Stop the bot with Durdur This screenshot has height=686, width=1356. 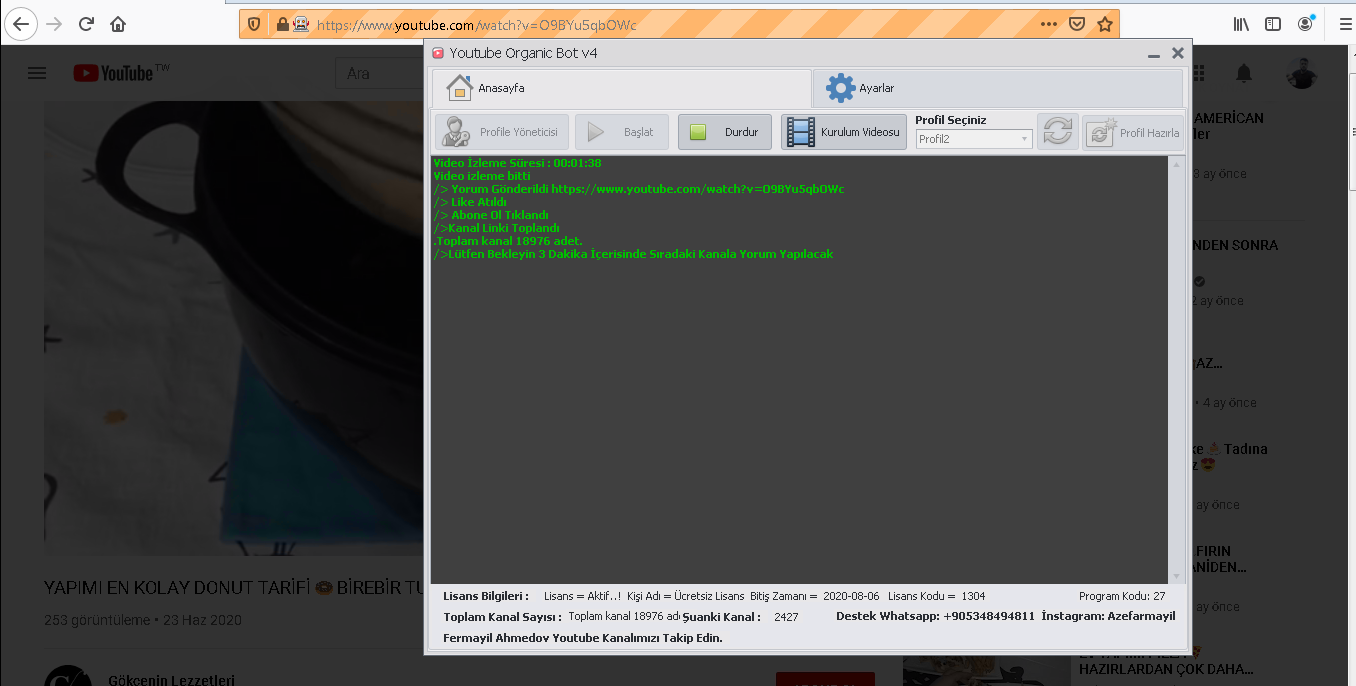tap(725, 132)
